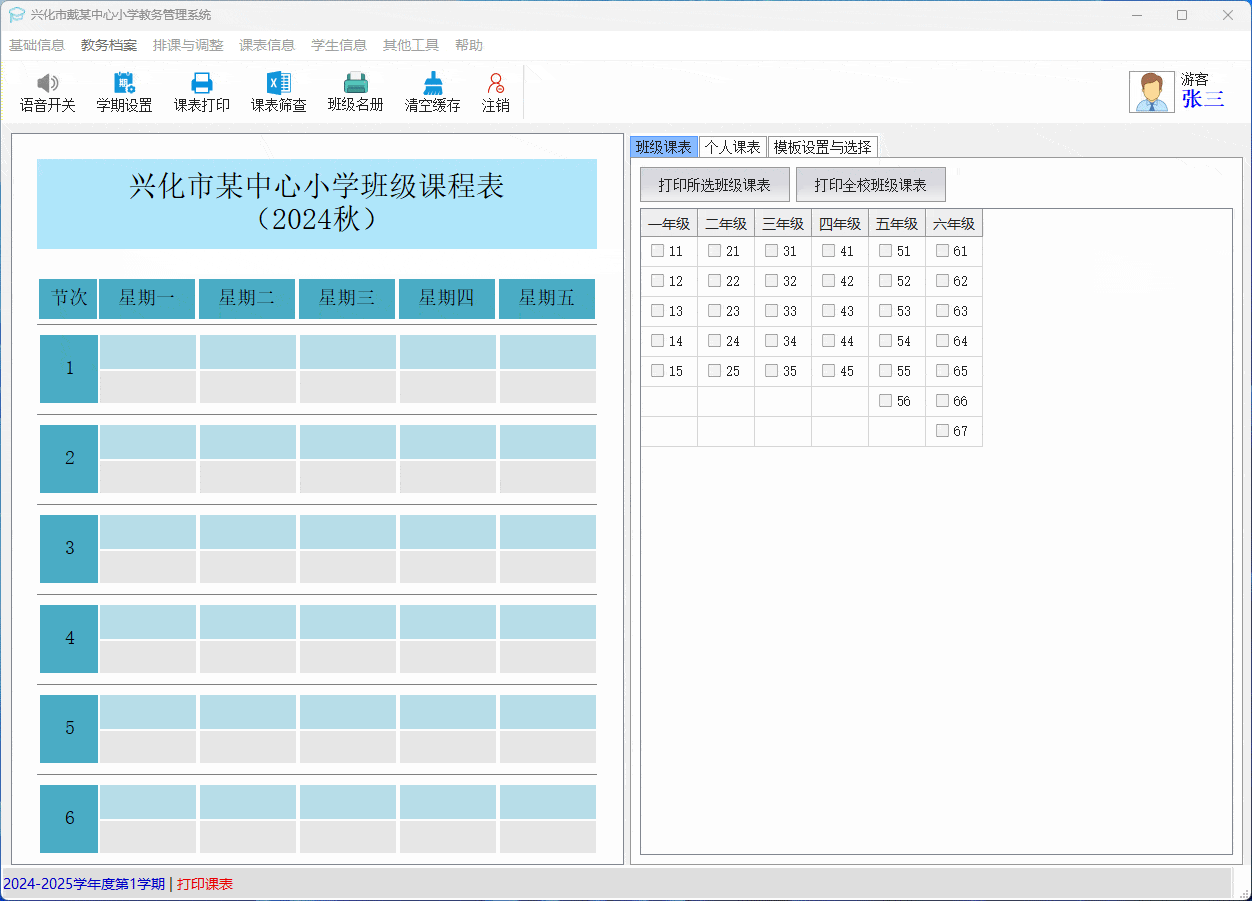Open the 班级名册 roster icon
The image size is (1252, 901).
point(355,84)
